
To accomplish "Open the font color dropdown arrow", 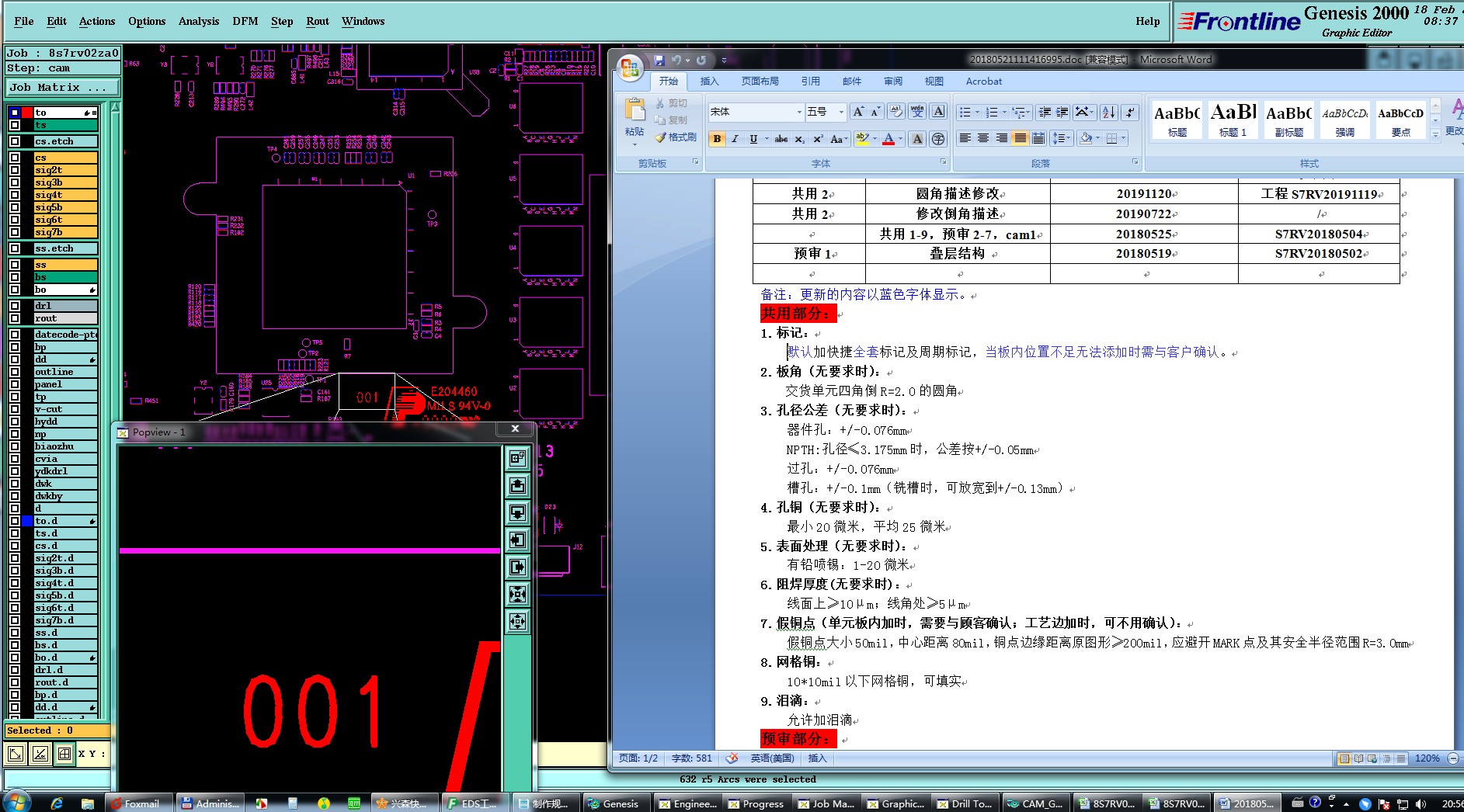I will pyautogui.click(x=901, y=139).
